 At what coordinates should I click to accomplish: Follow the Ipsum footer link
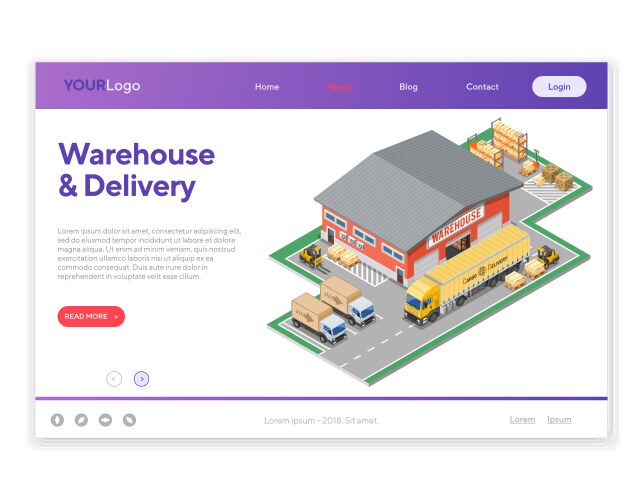pos(559,420)
